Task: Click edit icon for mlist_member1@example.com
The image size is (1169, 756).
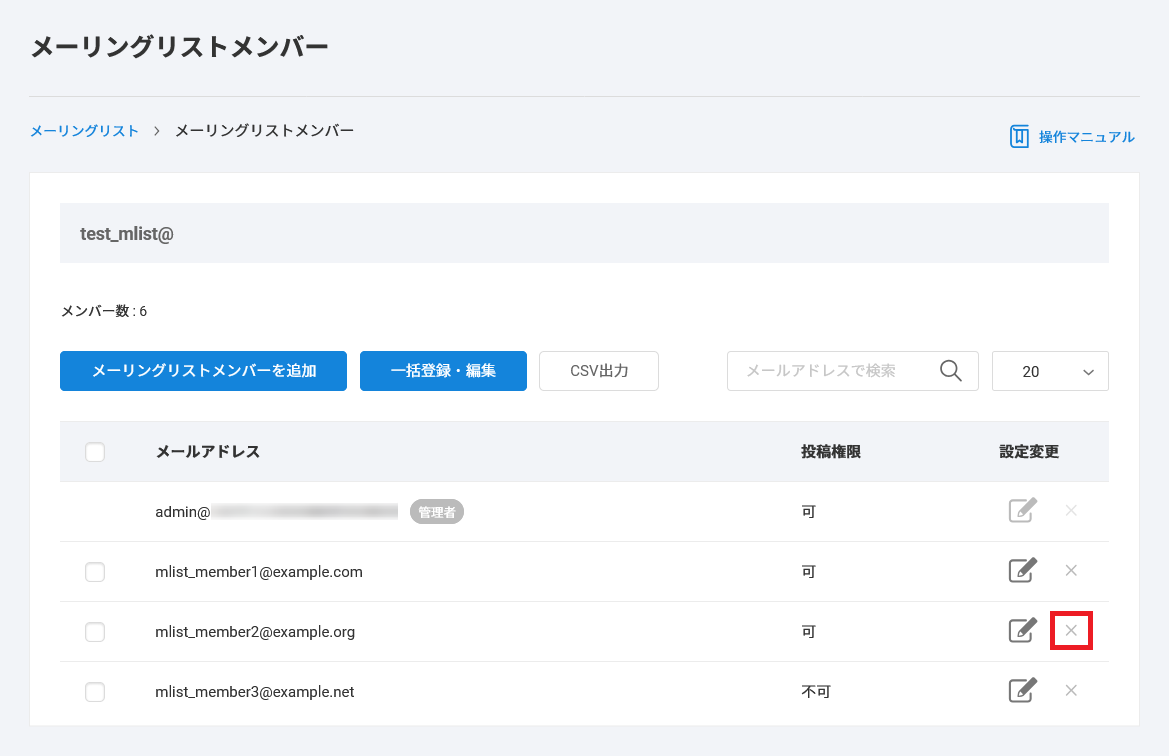Action: (1021, 571)
